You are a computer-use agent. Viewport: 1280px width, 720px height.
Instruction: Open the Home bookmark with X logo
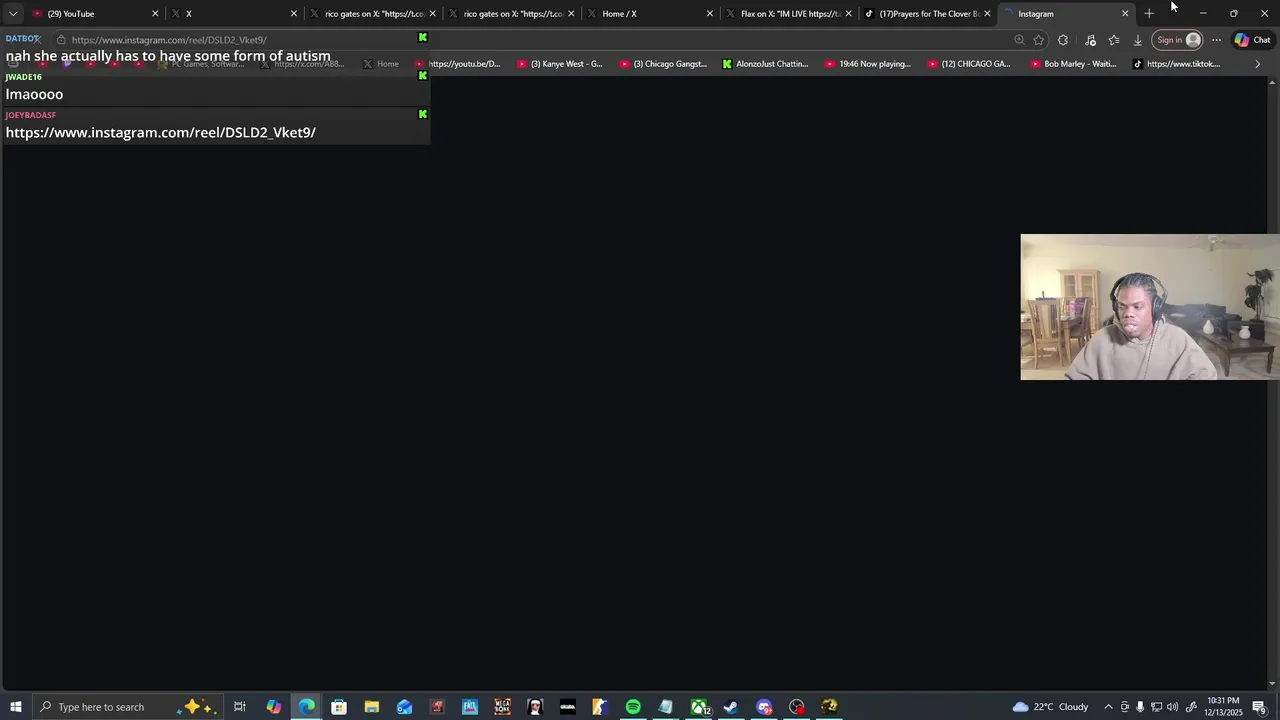pos(381,64)
